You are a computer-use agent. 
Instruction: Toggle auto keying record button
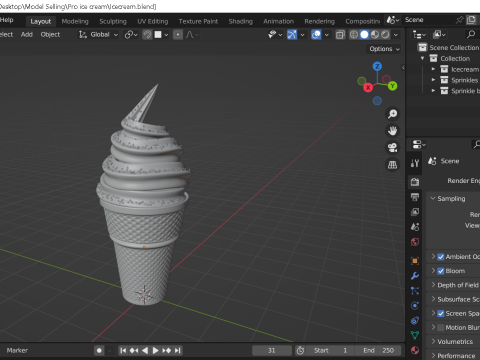99,350
